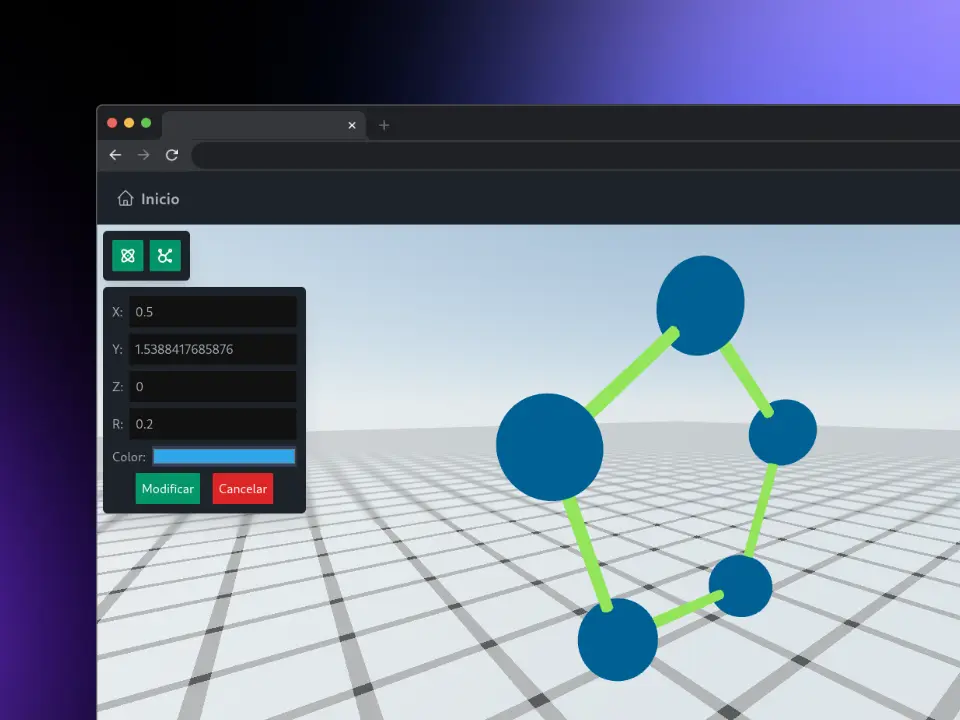Click the home icon beside Inicio
The width and height of the screenshot is (960, 720).
[125, 199]
